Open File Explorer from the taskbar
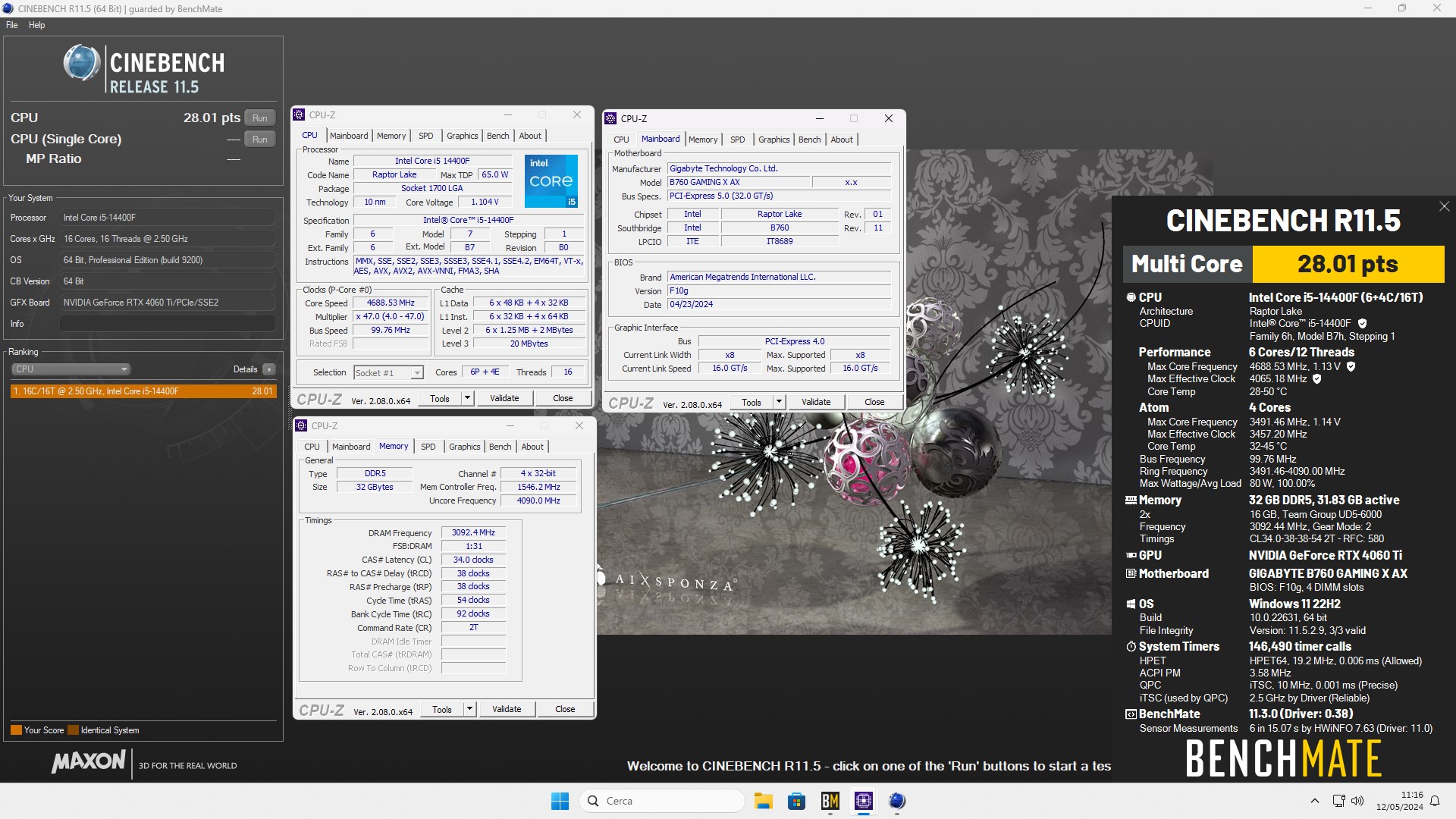1456x819 pixels. 763,801
